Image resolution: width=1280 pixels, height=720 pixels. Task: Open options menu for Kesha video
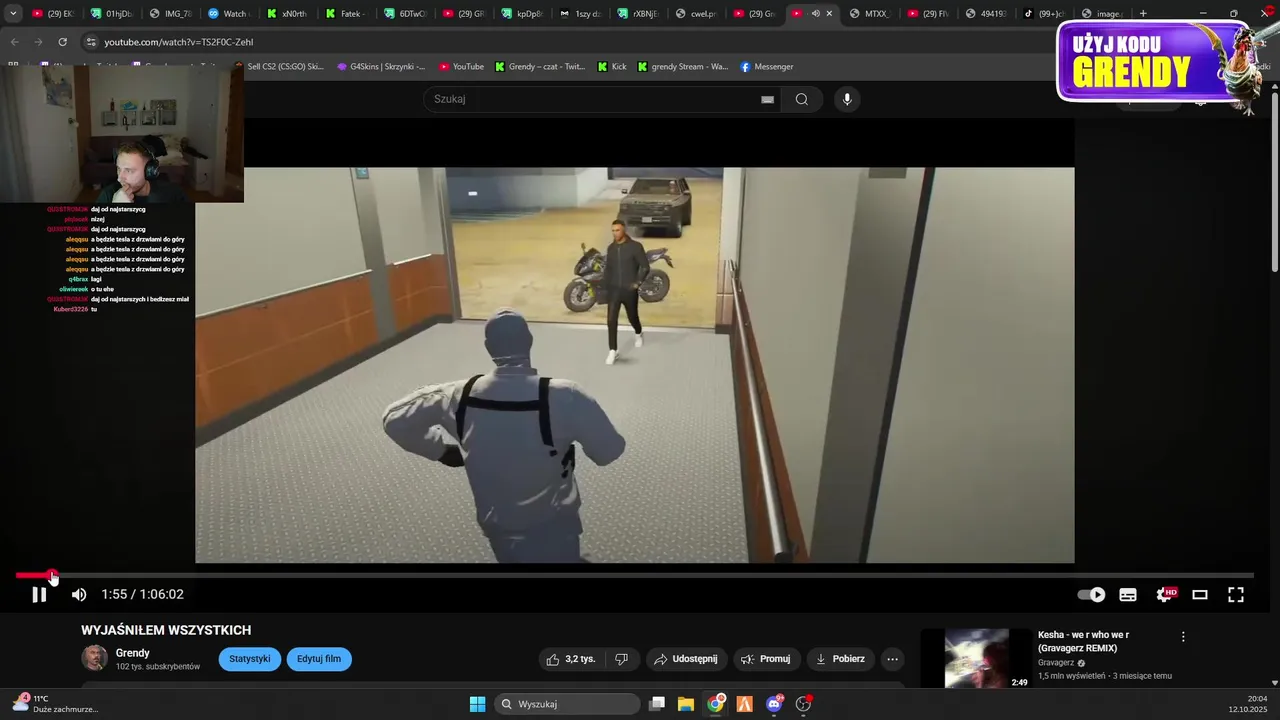(x=1183, y=637)
